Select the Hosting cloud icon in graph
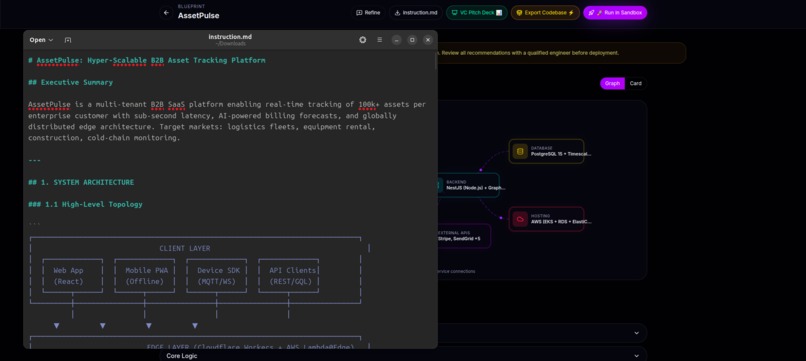 coord(520,219)
